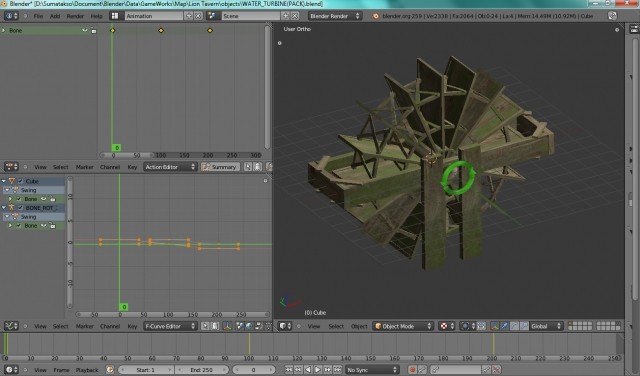Play the animation in reverse
This screenshot has width=640, height=376.
click(308, 369)
